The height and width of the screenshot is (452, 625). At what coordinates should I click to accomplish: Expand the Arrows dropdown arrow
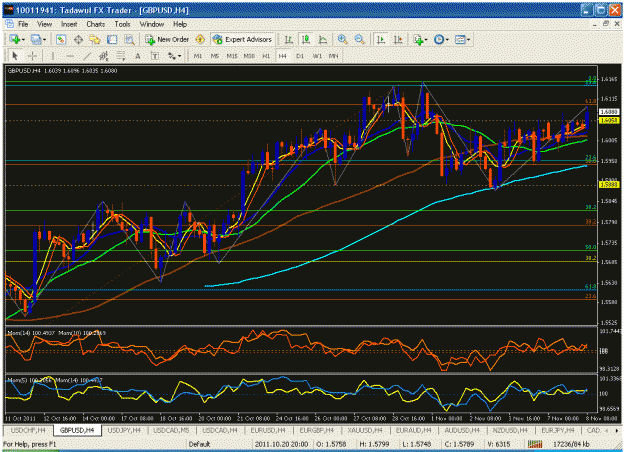pyautogui.click(x=180, y=56)
